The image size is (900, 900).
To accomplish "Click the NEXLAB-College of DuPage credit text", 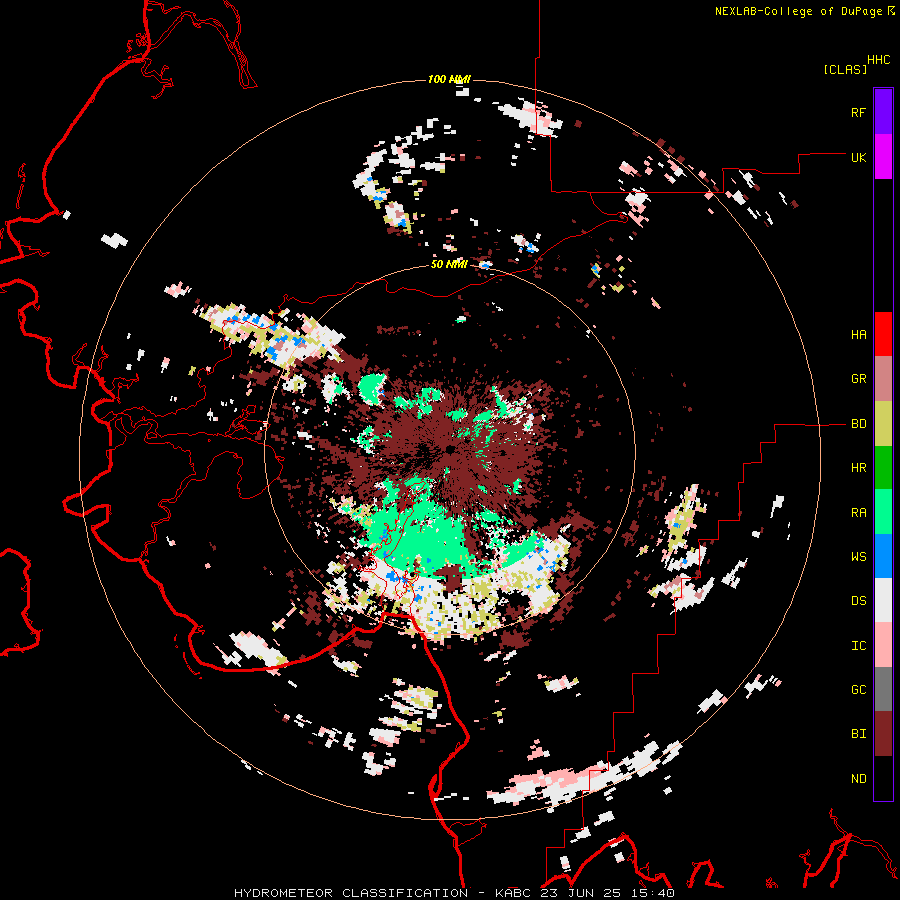I will [x=798, y=11].
